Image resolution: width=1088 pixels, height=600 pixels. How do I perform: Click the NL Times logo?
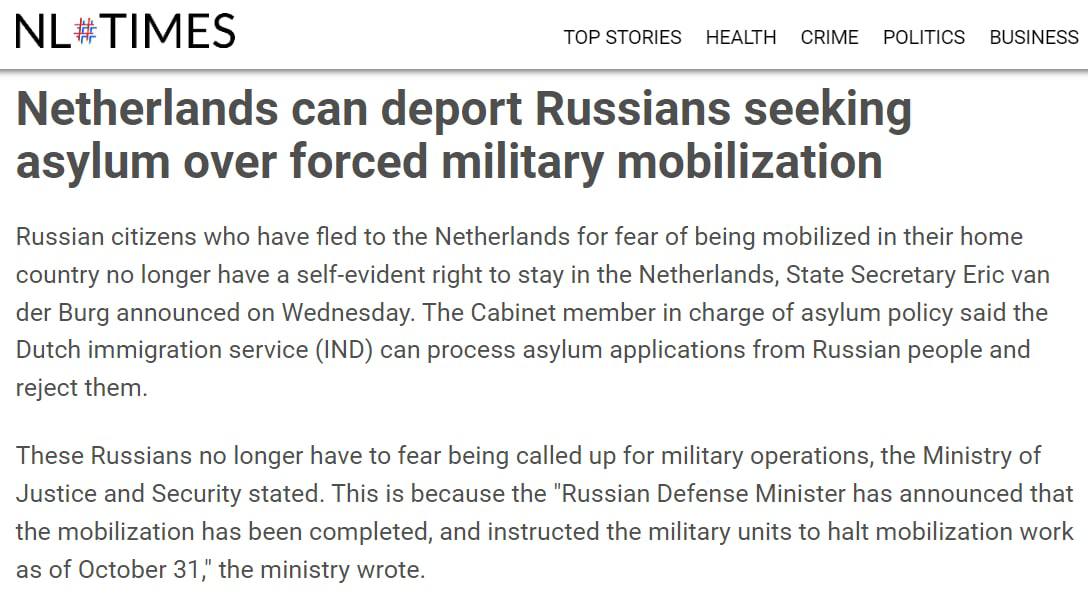click(125, 32)
